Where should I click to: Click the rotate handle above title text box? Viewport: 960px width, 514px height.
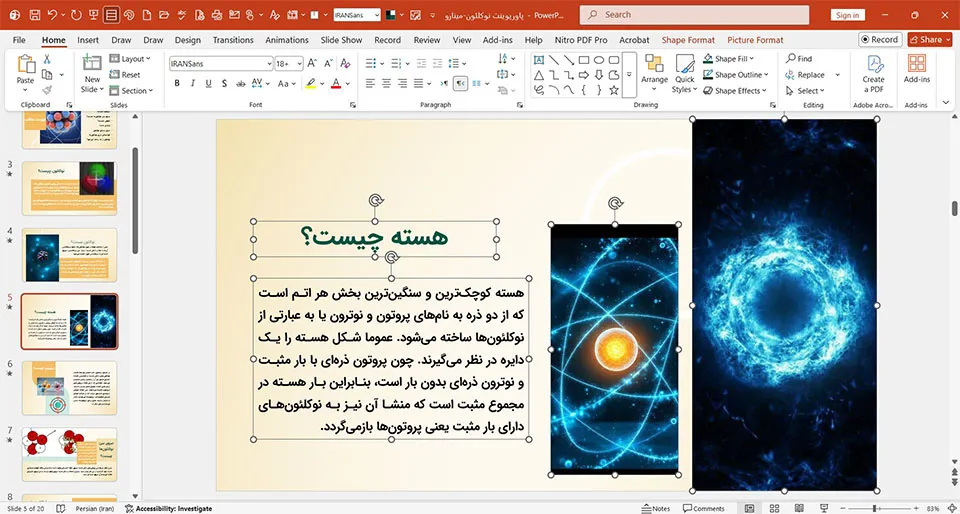(x=375, y=200)
